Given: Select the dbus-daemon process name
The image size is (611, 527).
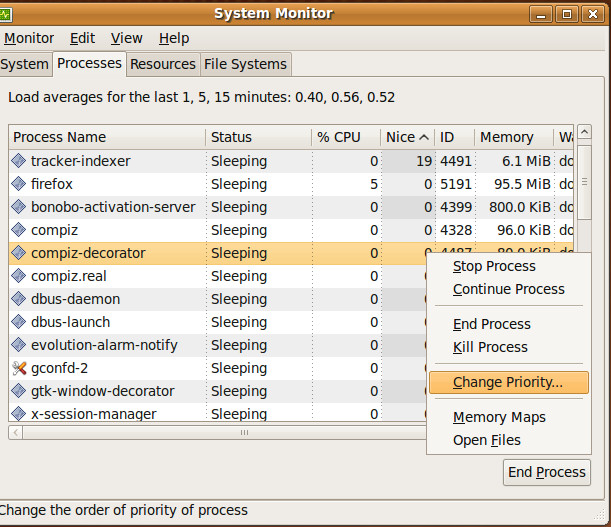Looking at the screenshot, I should pyautogui.click(x=76, y=299).
